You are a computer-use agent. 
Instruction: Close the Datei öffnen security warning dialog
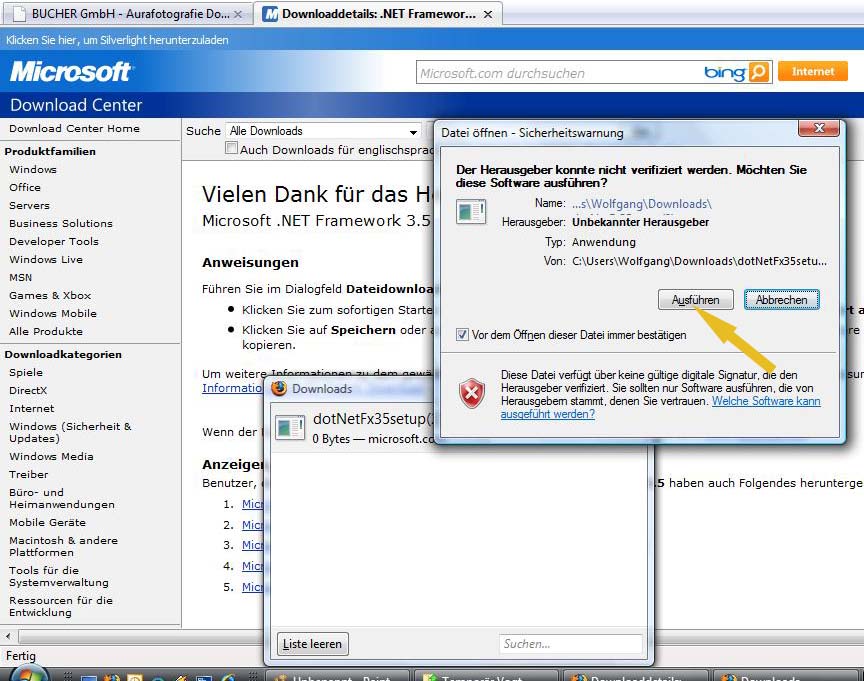[819, 128]
